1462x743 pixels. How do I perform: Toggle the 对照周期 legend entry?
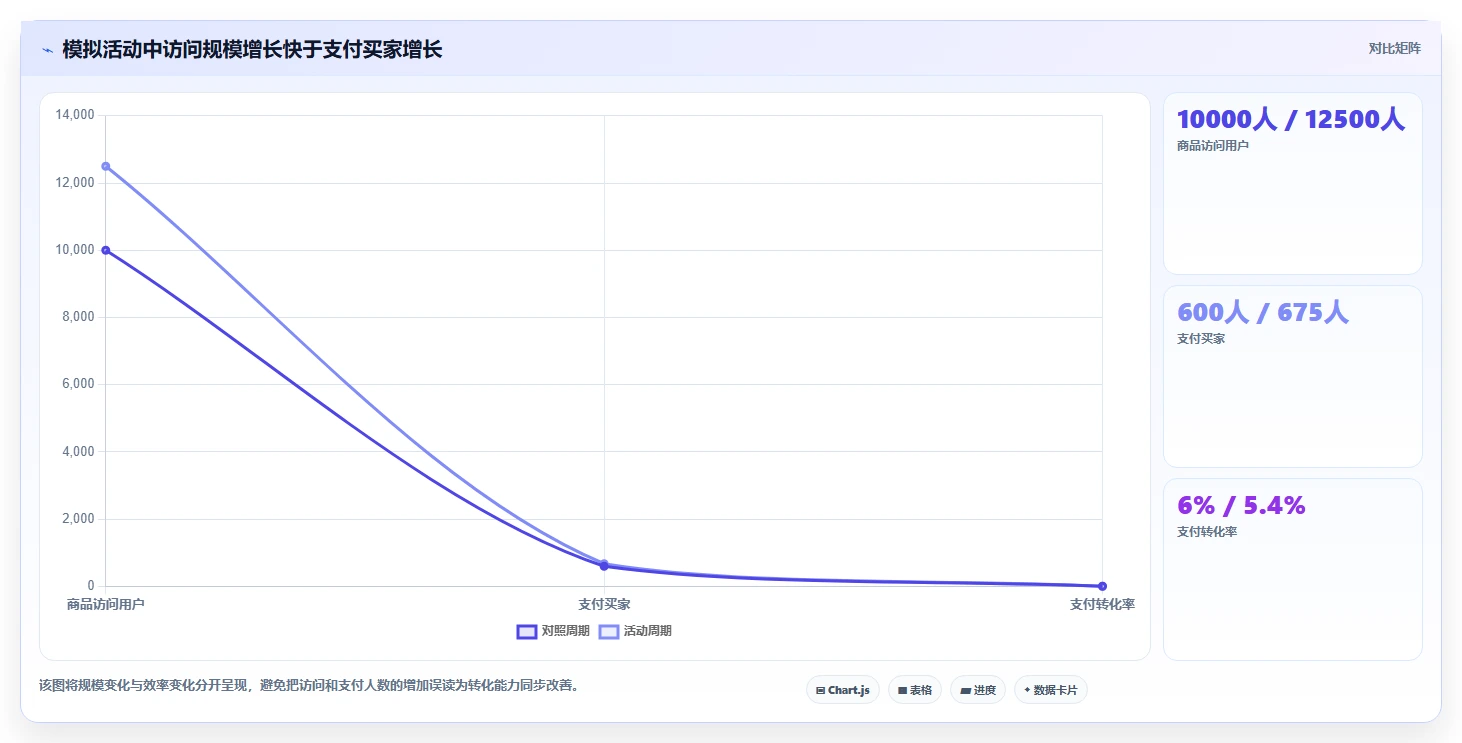point(553,631)
